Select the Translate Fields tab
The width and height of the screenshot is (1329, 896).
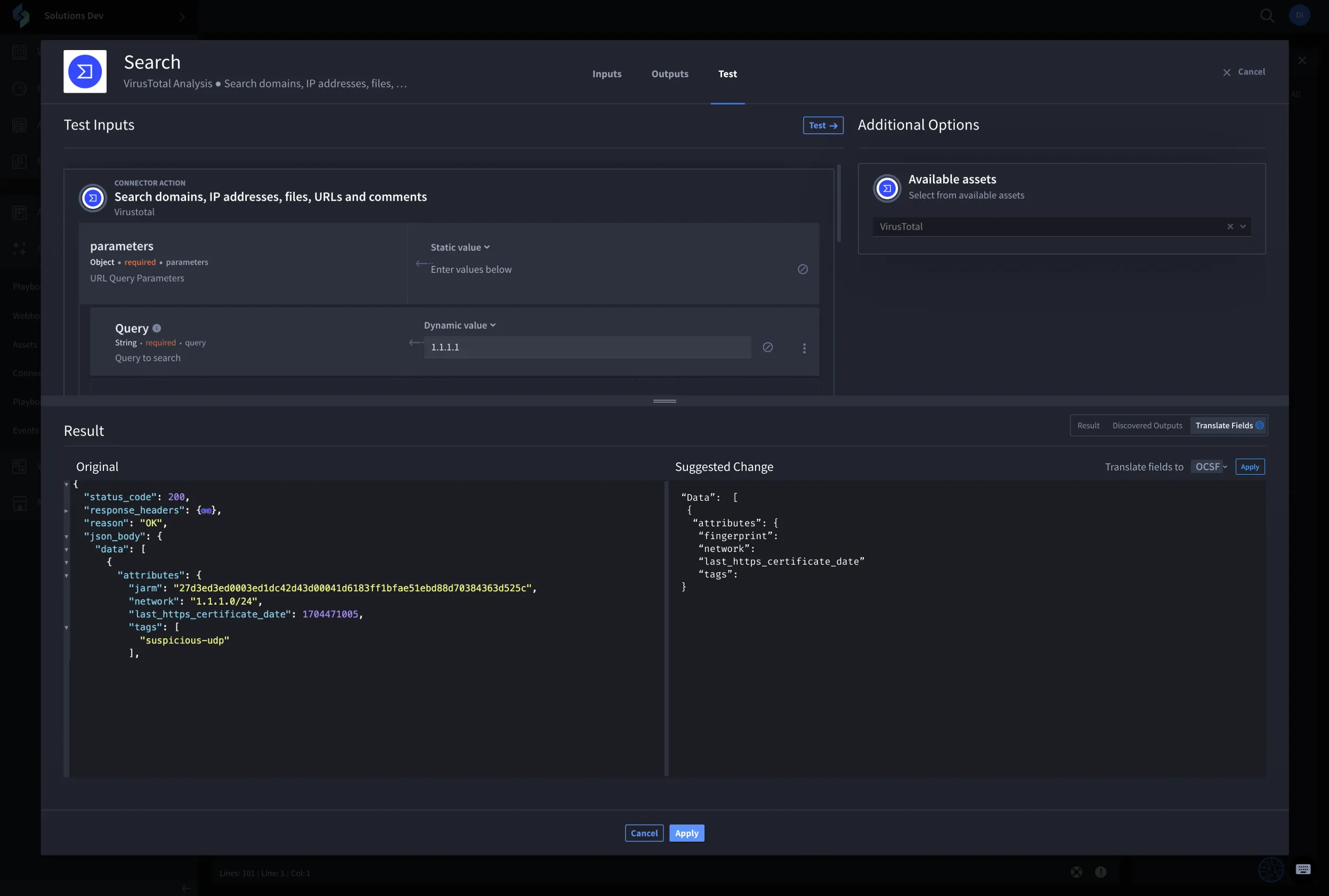point(1228,426)
